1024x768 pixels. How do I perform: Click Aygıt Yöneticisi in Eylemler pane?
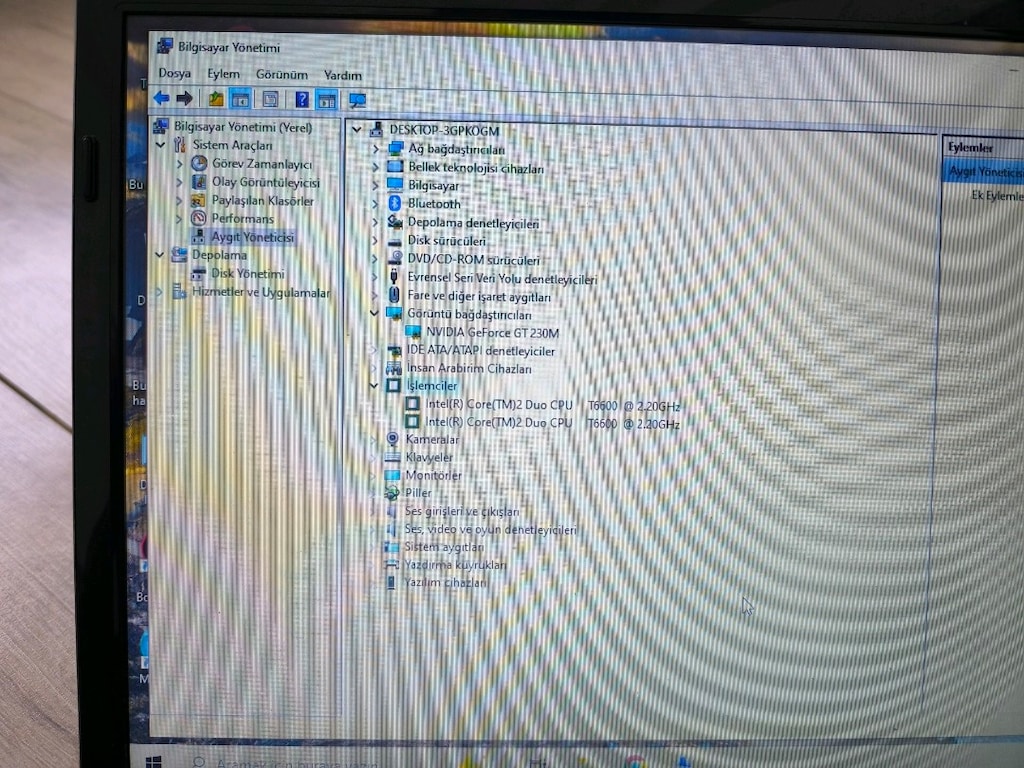point(985,172)
